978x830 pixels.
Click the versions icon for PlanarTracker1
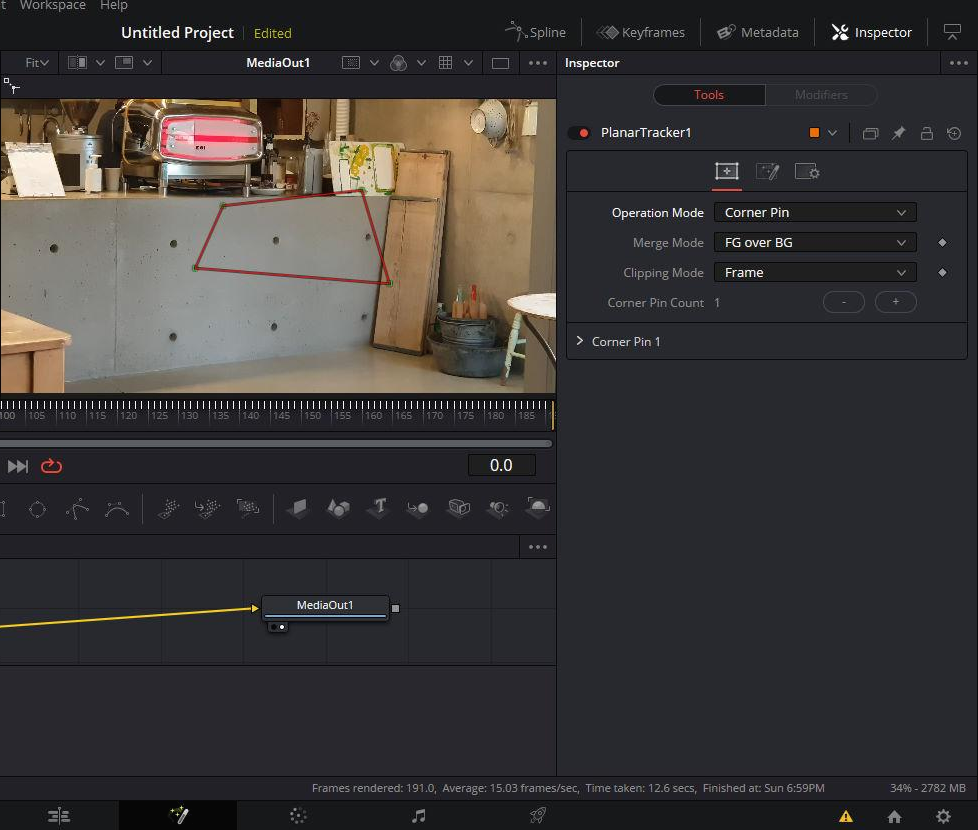870,133
